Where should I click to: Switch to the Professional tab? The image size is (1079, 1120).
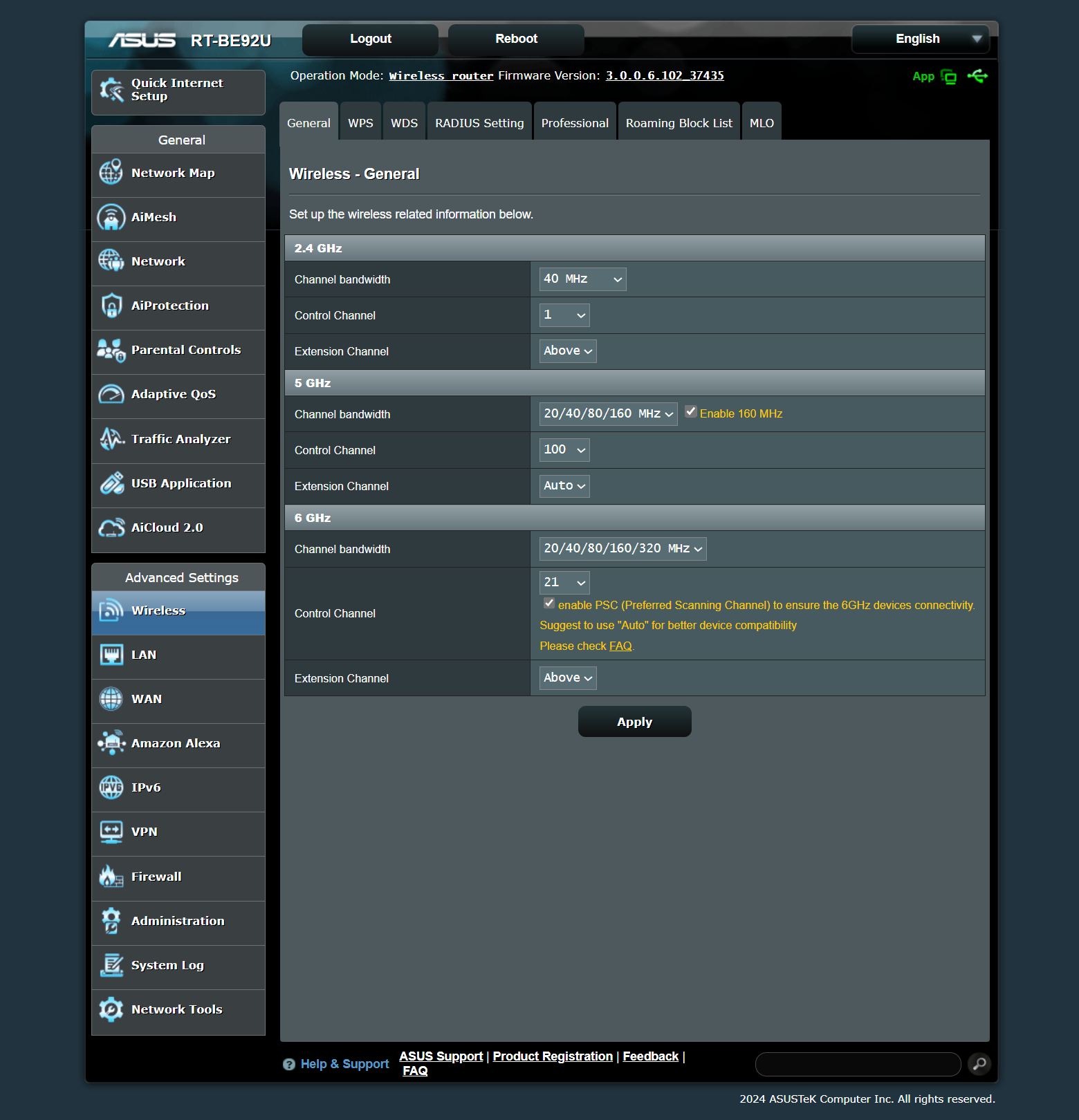point(575,122)
